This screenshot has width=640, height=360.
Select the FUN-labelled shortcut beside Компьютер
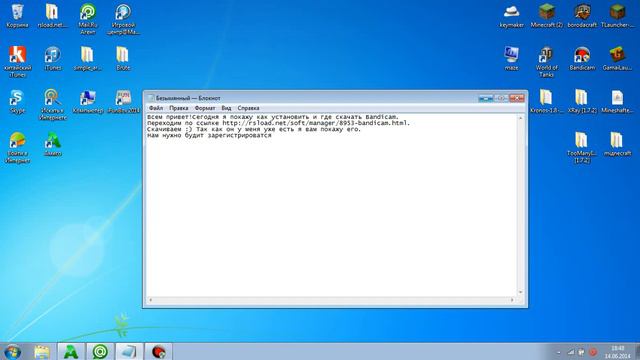tap(123, 101)
